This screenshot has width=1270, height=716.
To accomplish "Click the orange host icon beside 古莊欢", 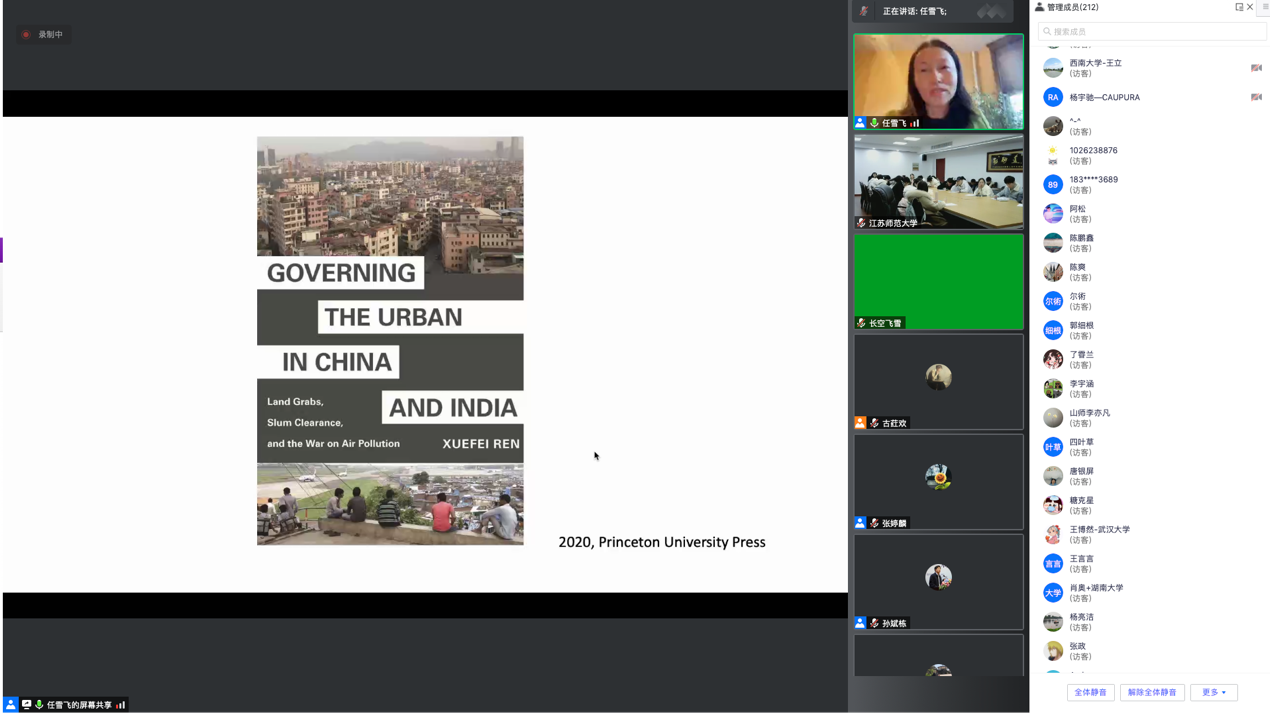I will point(860,423).
